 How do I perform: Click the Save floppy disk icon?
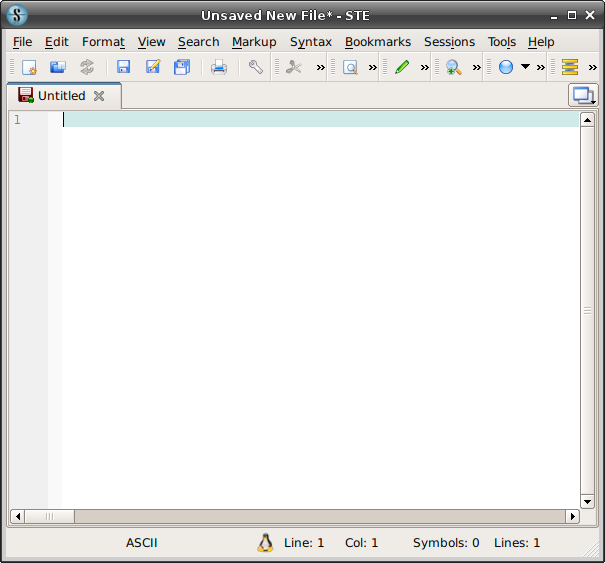(123, 67)
